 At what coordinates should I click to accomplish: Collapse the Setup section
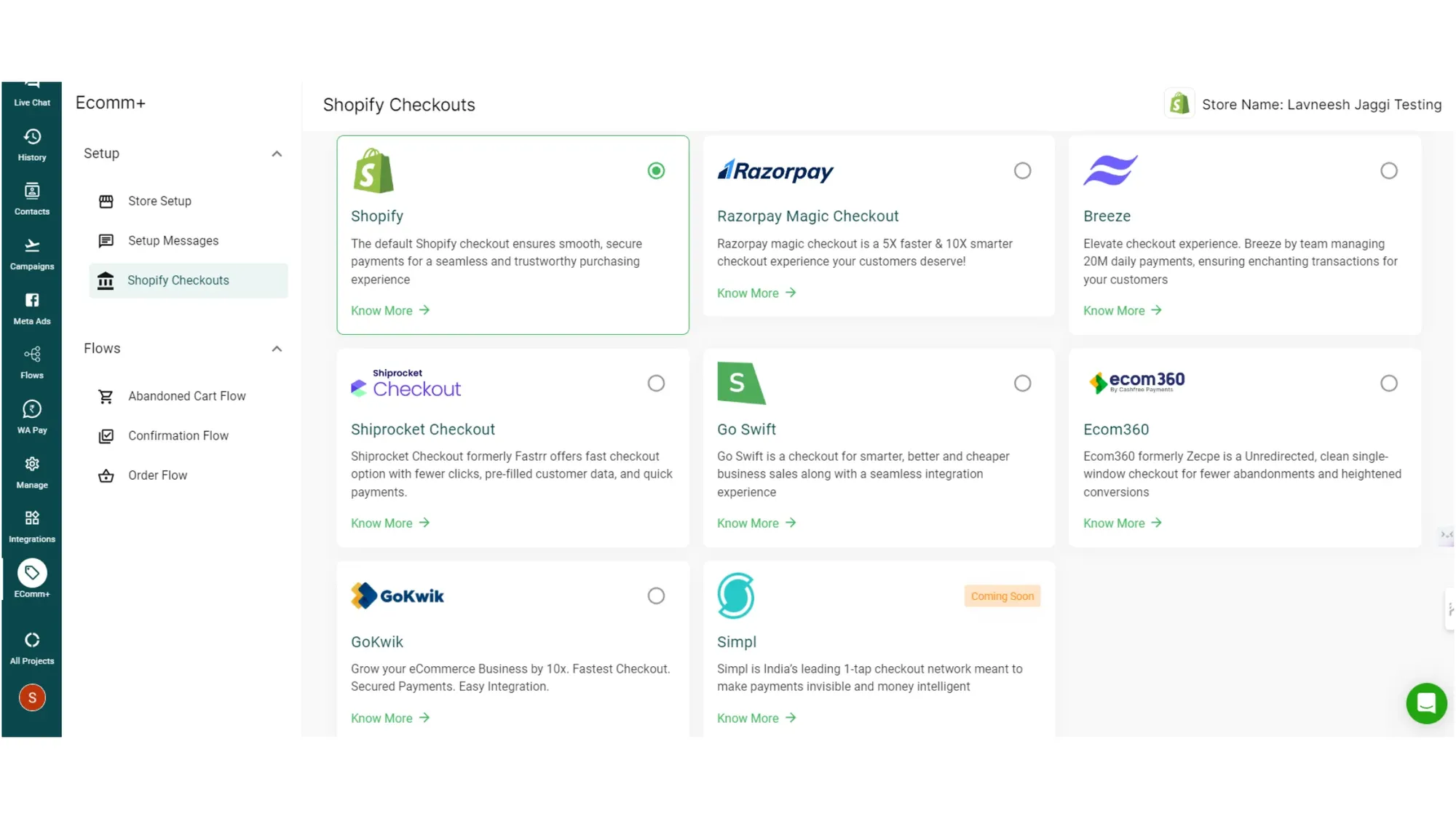(x=277, y=154)
